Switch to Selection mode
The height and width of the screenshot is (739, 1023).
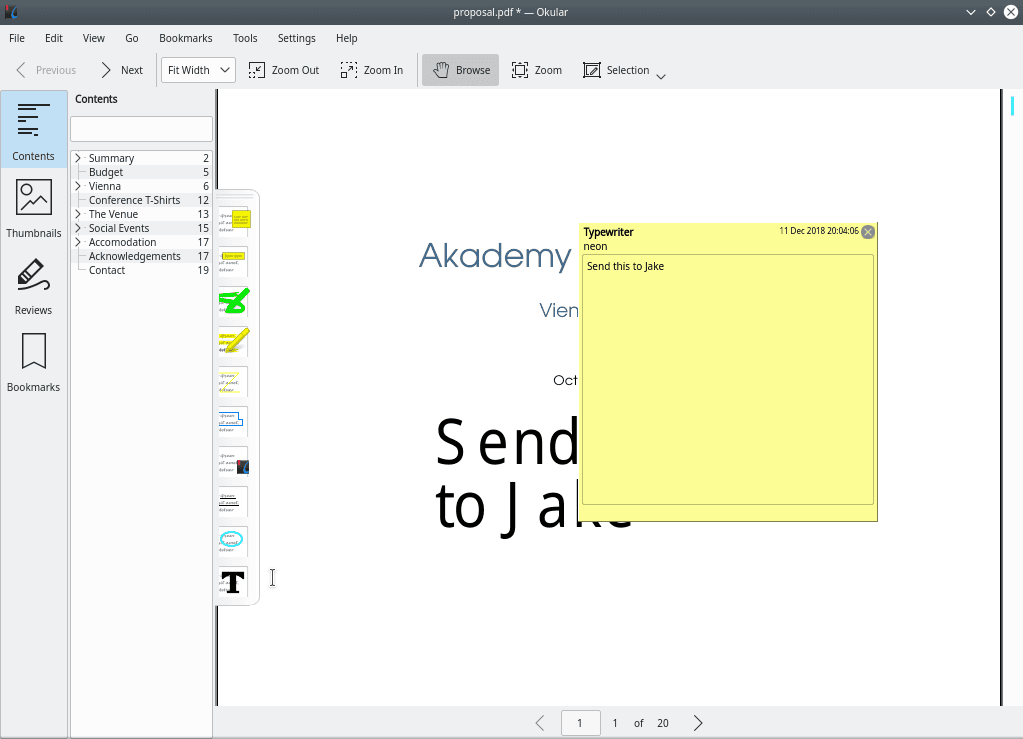coord(616,70)
